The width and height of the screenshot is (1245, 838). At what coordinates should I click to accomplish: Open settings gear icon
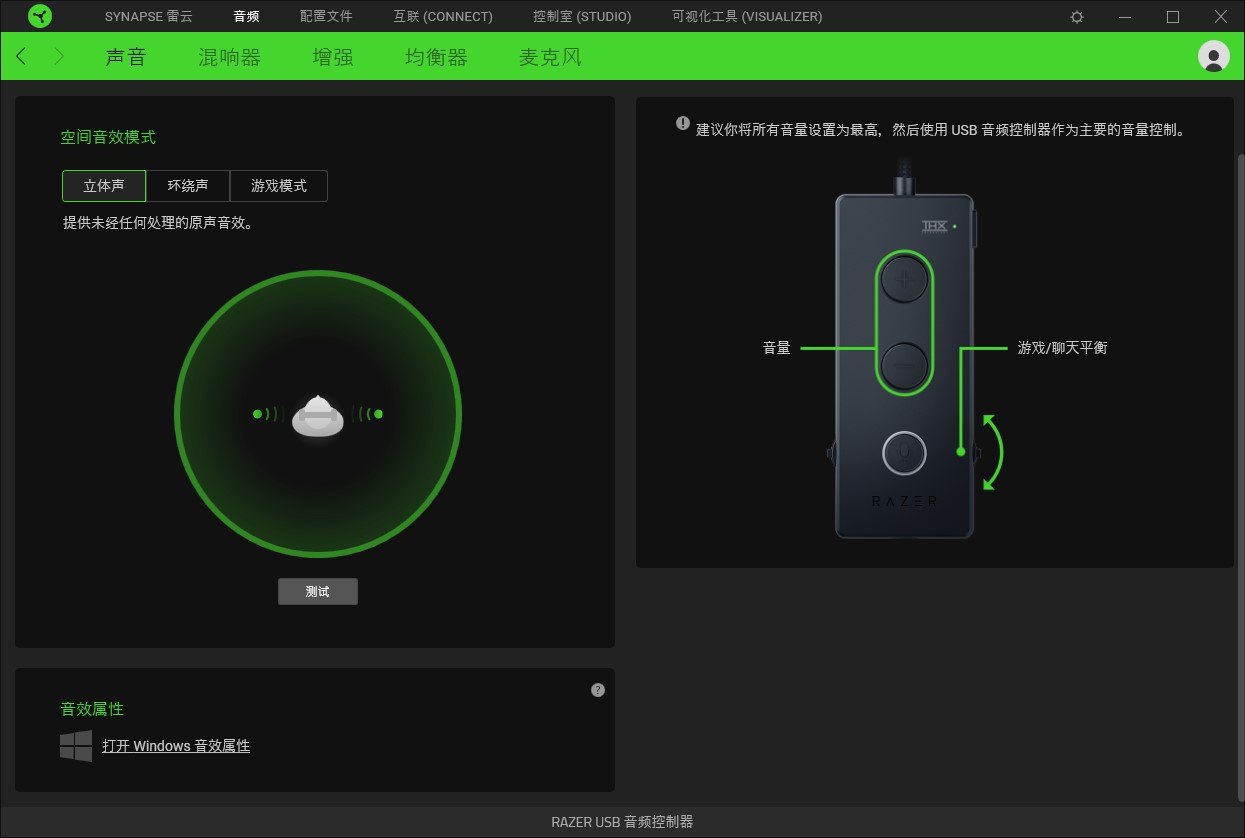click(1077, 17)
